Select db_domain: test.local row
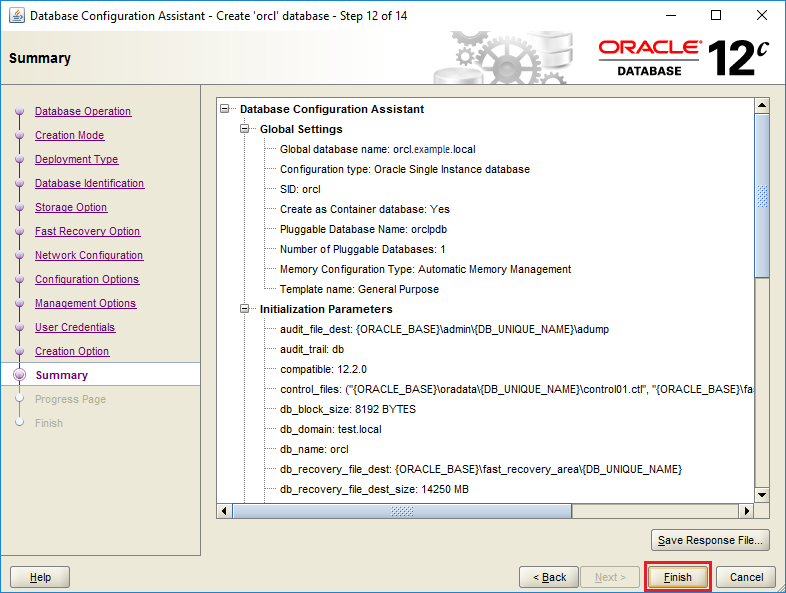 (330, 429)
